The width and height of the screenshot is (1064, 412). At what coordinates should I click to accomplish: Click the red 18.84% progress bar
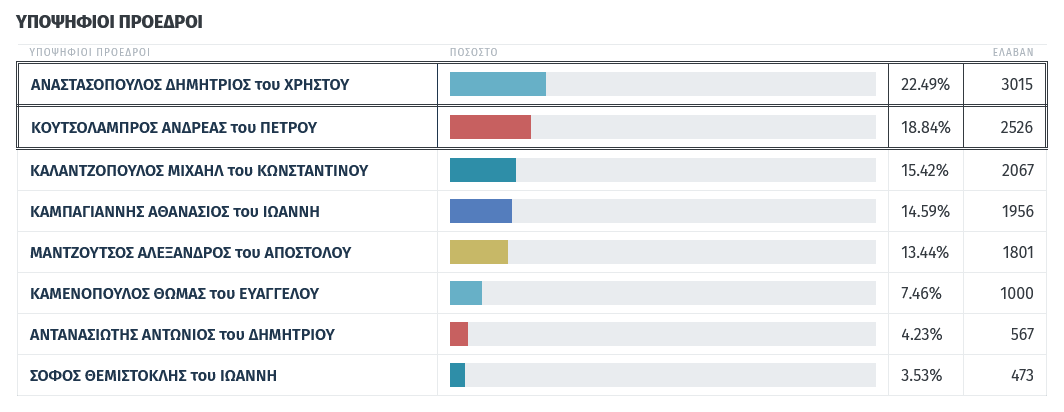pyautogui.click(x=490, y=127)
